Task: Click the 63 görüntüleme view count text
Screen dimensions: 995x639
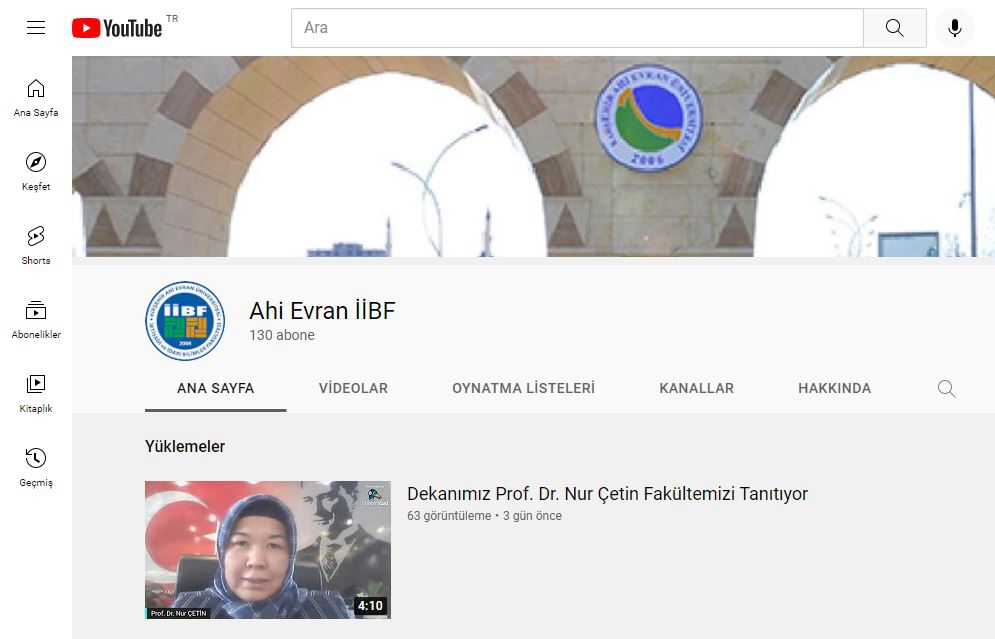Action: pyautogui.click(x=449, y=516)
